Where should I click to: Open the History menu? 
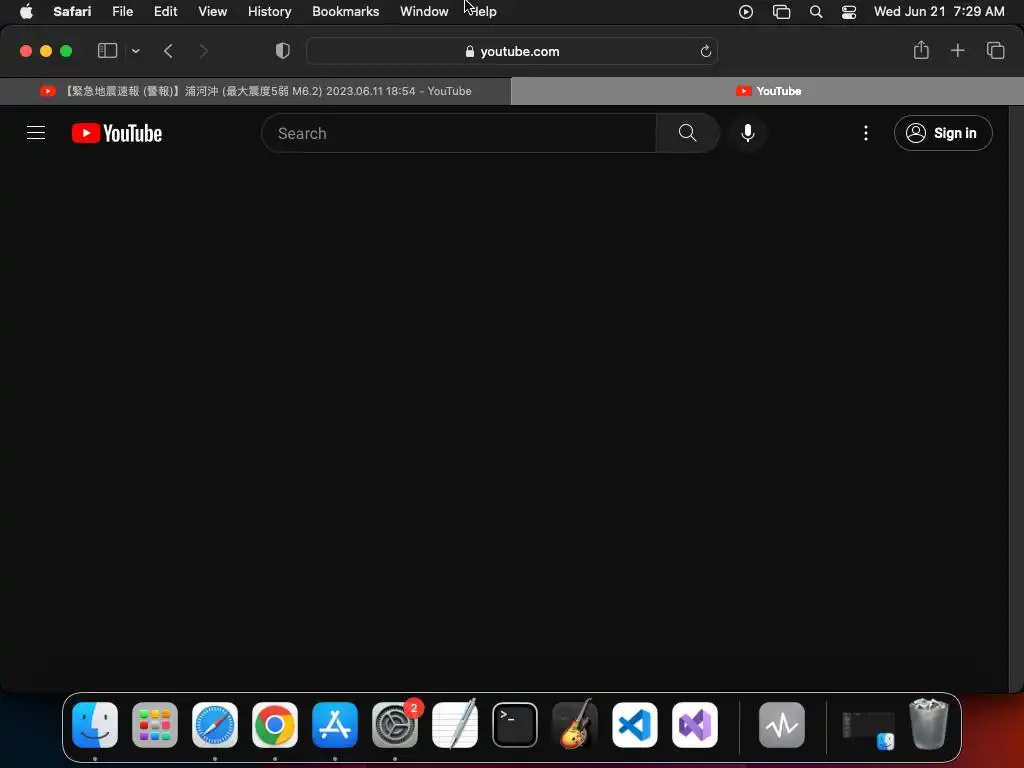point(269,11)
